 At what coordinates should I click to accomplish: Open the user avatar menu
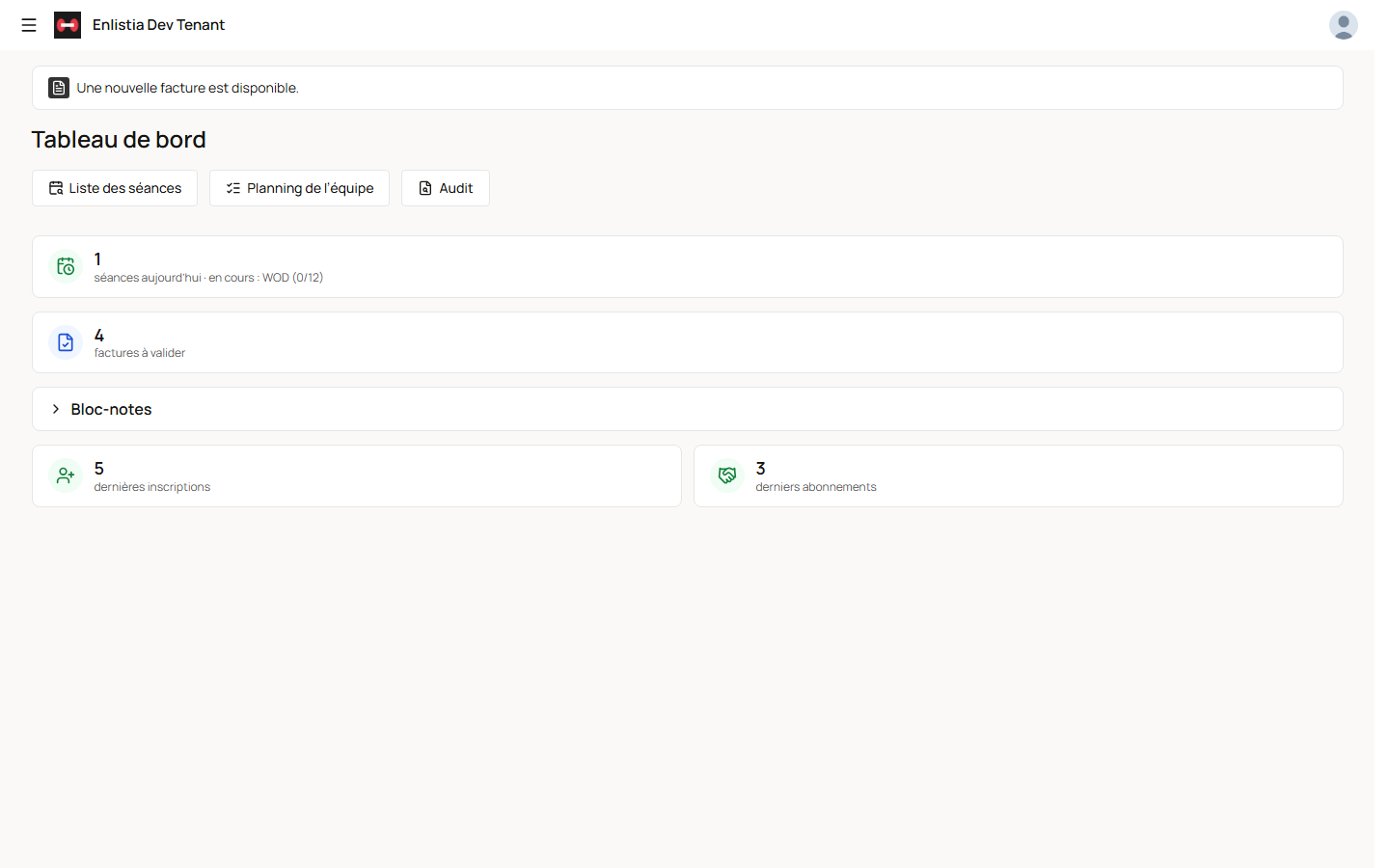(1343, 25)
